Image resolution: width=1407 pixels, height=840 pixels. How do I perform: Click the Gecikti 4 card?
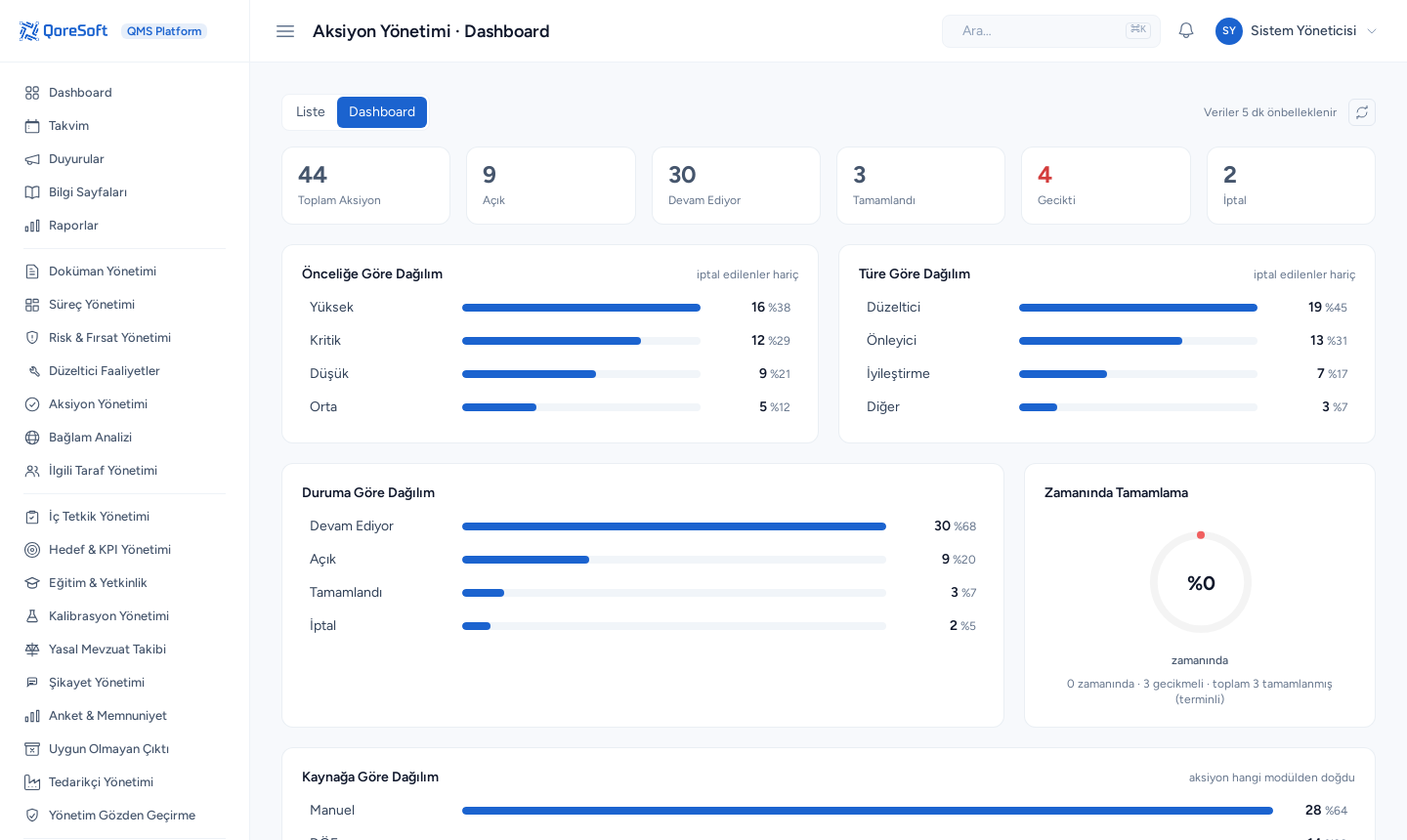tap(1106, 186)
